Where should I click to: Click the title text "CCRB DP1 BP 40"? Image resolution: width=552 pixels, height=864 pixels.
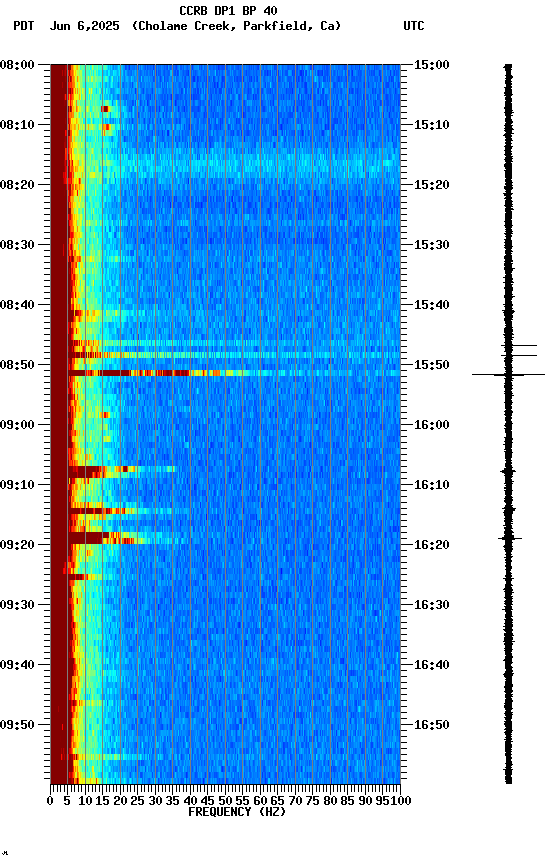click(x=228, y=10)
